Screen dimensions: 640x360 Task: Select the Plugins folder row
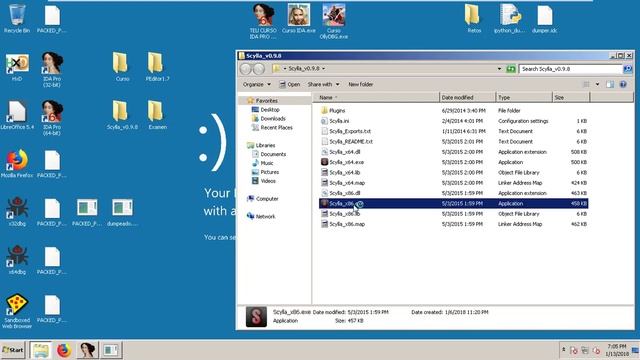(x=453, y=111)
